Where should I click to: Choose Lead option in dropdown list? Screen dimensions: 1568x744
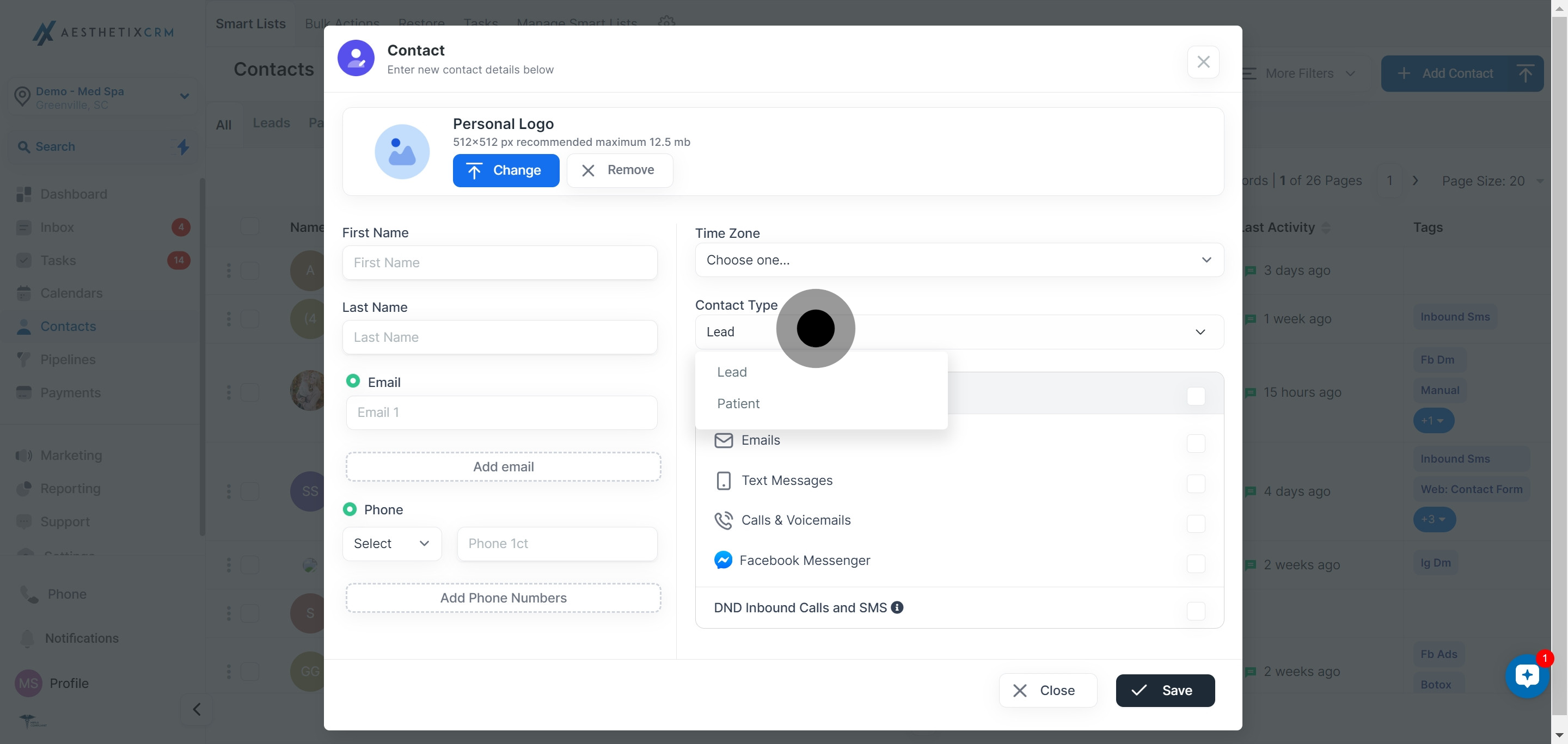tap(732, 372)
